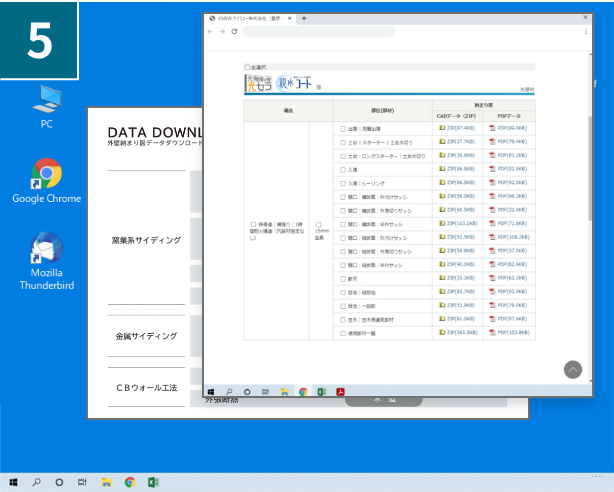Tick the 入隅｜シーリング checkbox

(342, 183)
